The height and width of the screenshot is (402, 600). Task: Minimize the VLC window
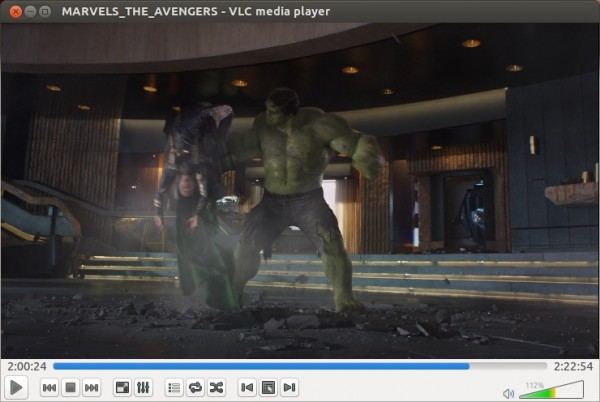tap(30, 12)
